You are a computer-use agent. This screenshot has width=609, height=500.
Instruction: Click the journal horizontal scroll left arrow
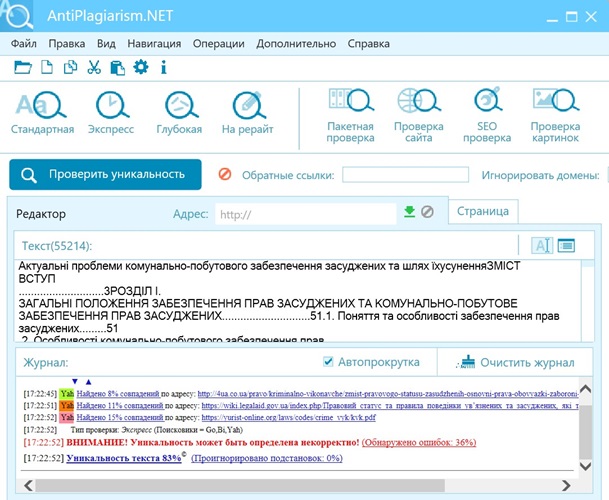click(x=28, y=485)
